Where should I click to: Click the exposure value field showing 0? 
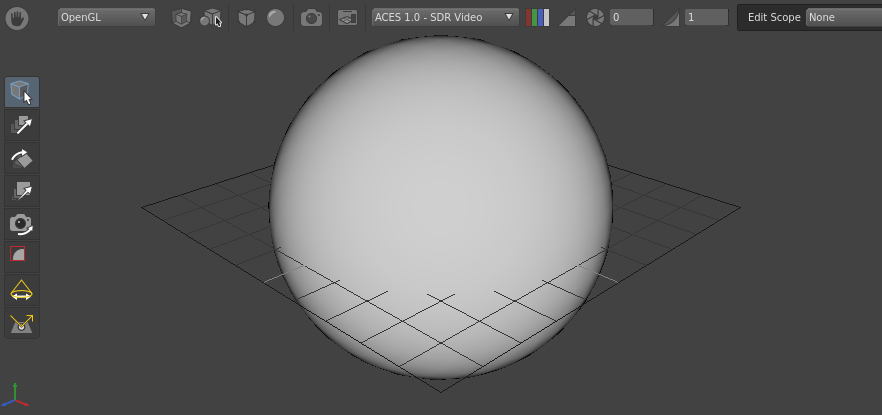pos(631,17)
